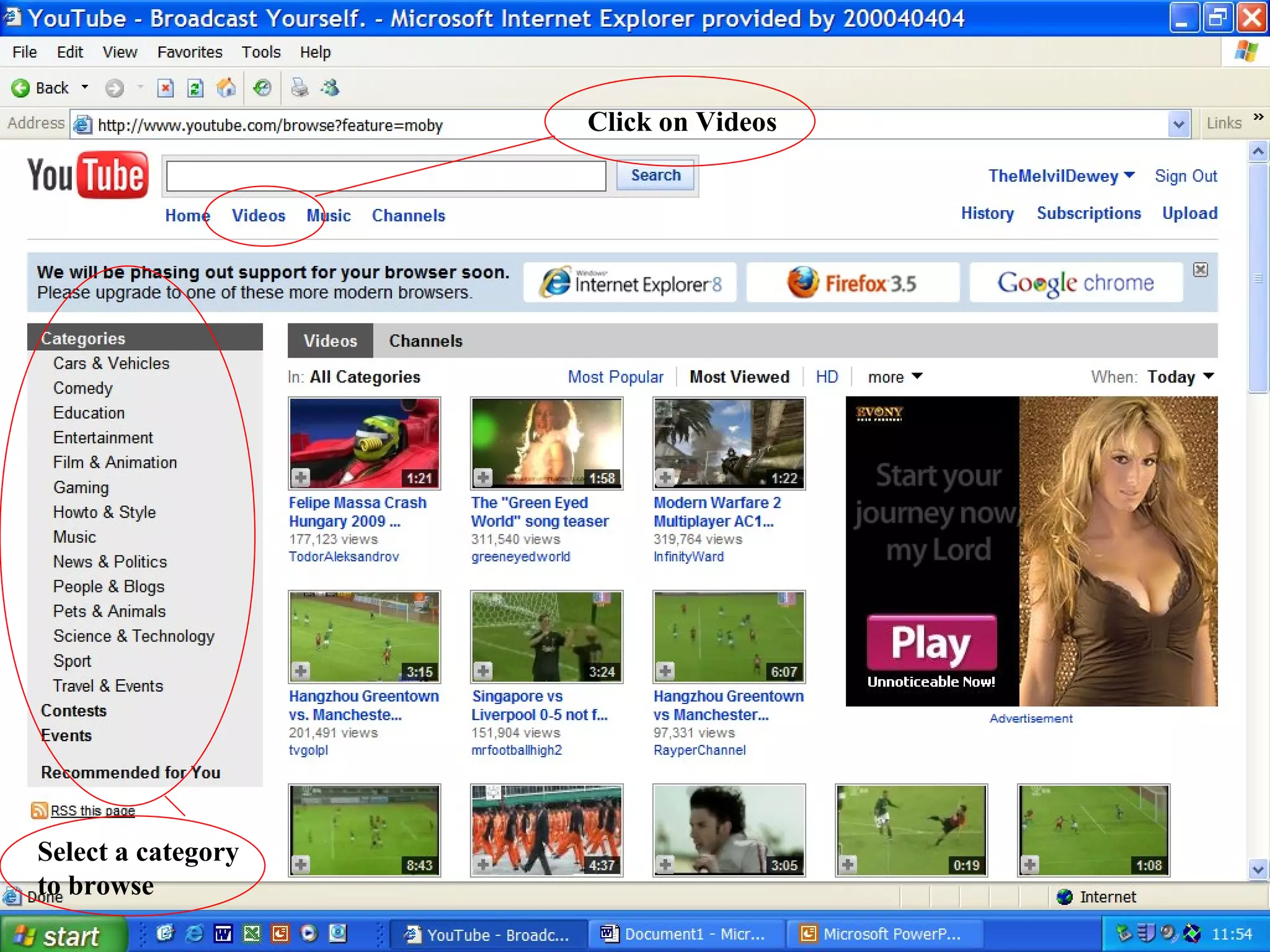Click the Search button
1270x952 pixels.
click(656, 175)
